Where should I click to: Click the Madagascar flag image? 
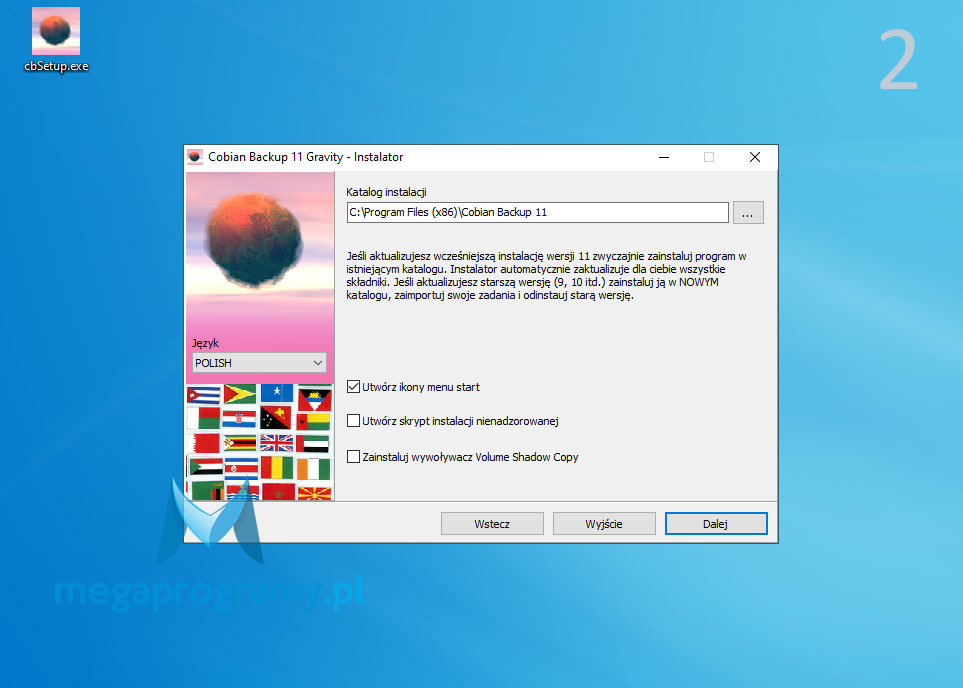coord(203,418)
